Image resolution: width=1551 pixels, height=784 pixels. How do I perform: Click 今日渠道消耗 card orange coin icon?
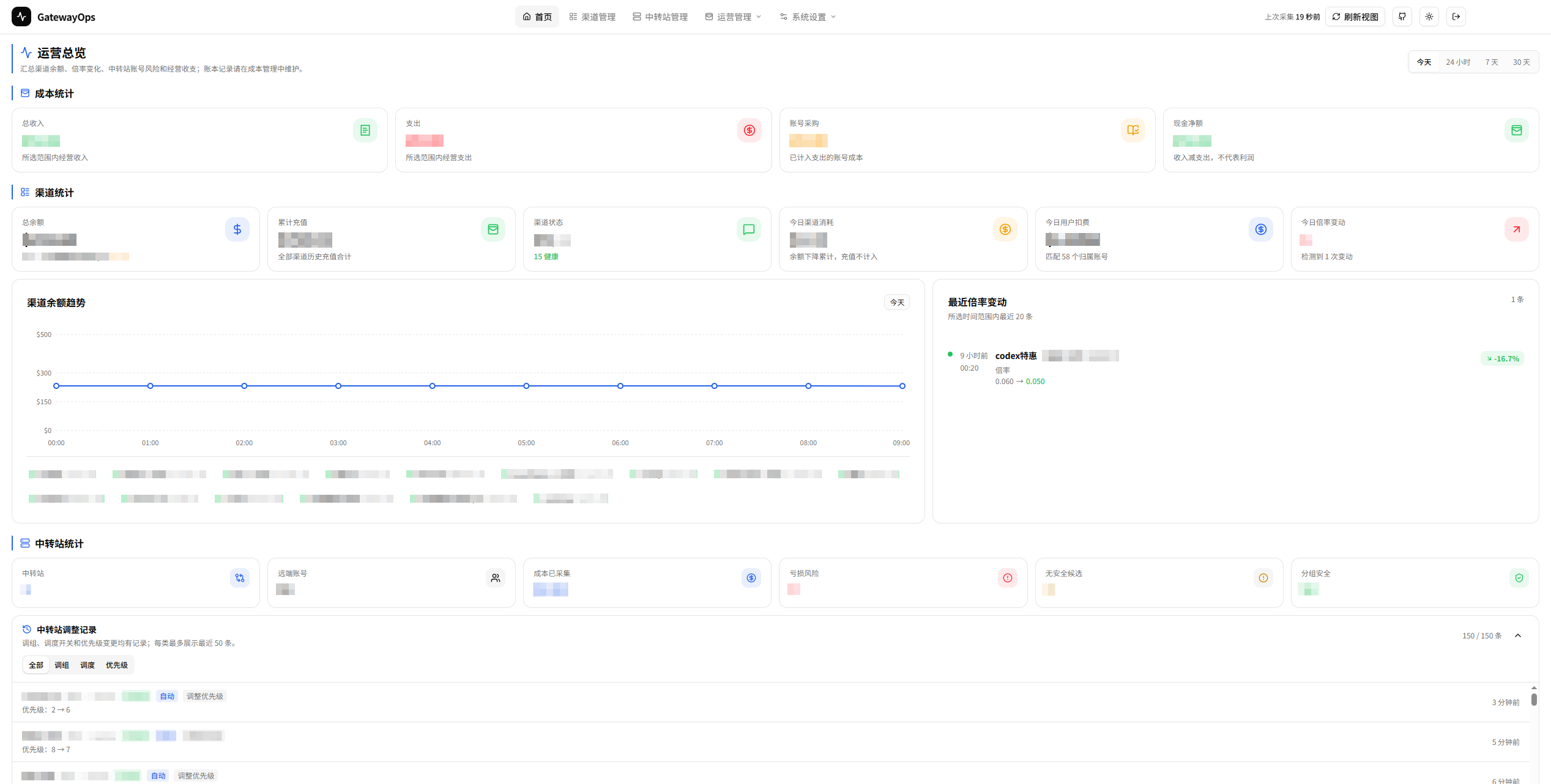pyautogui.click(x=1005, y=229)
